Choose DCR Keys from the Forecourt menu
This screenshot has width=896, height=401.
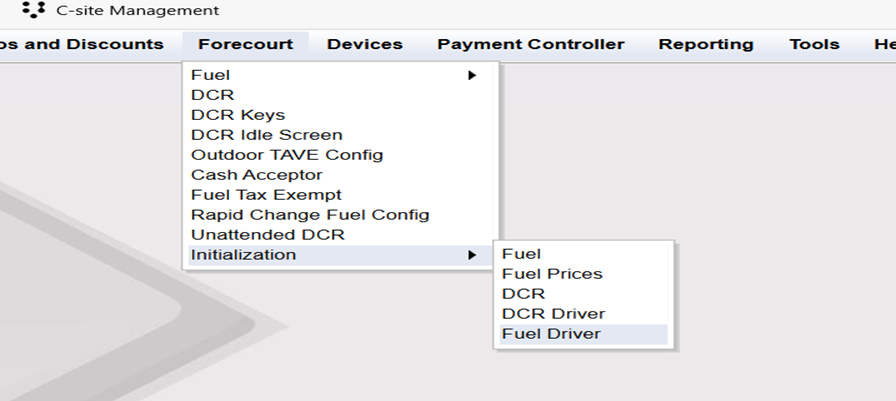[238, 115]
